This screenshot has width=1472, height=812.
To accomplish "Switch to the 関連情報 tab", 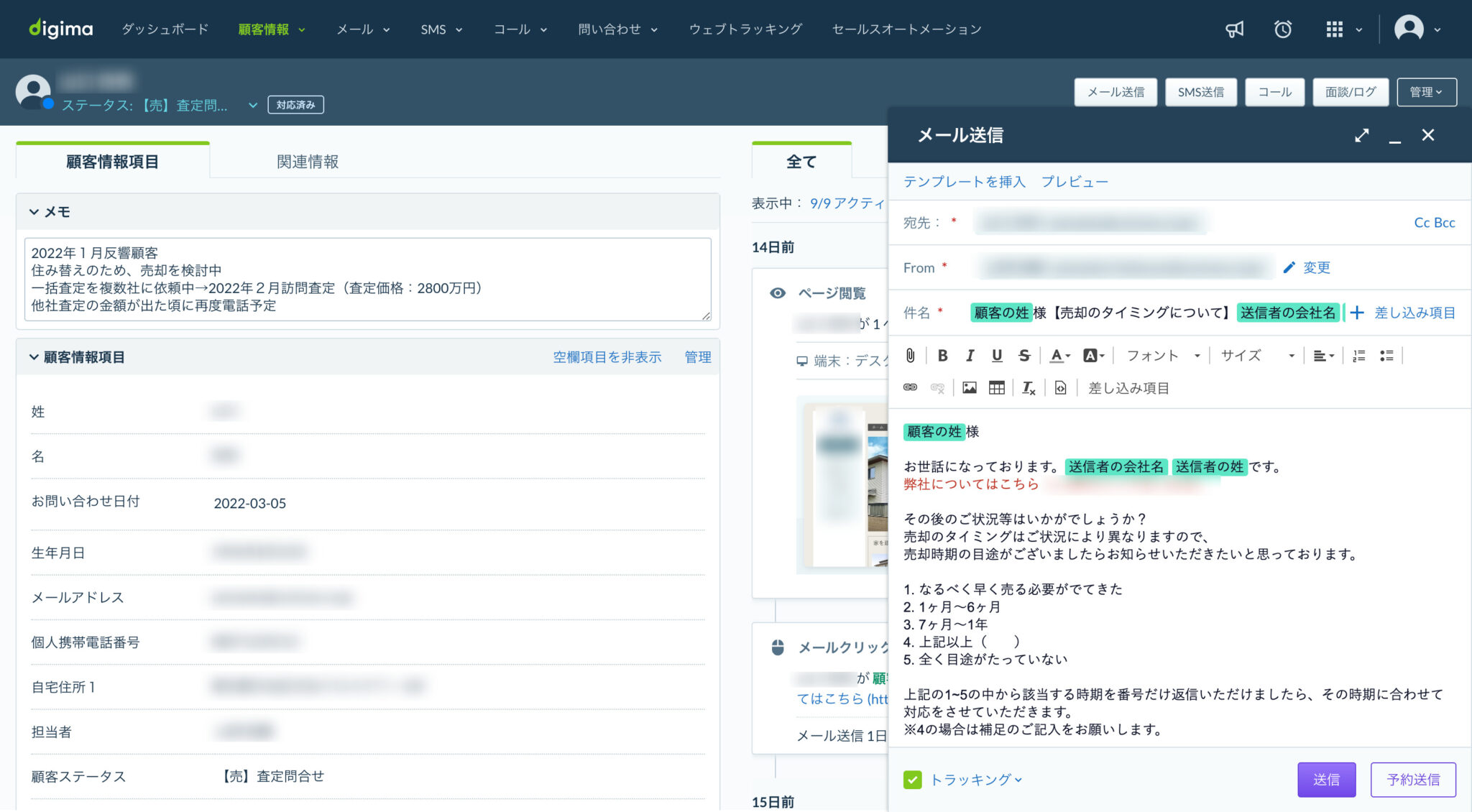I will coord(308,161).
